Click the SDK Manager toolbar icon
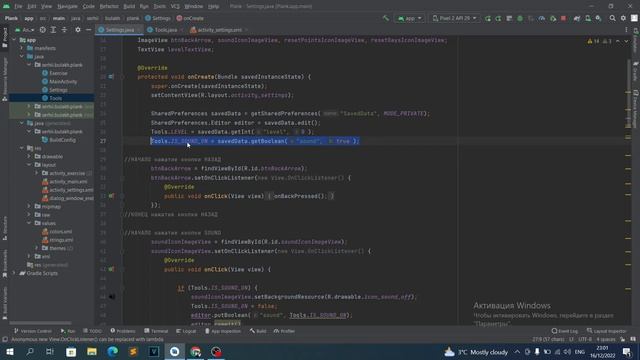Screen dimensions: 640x360 (598, 18)
